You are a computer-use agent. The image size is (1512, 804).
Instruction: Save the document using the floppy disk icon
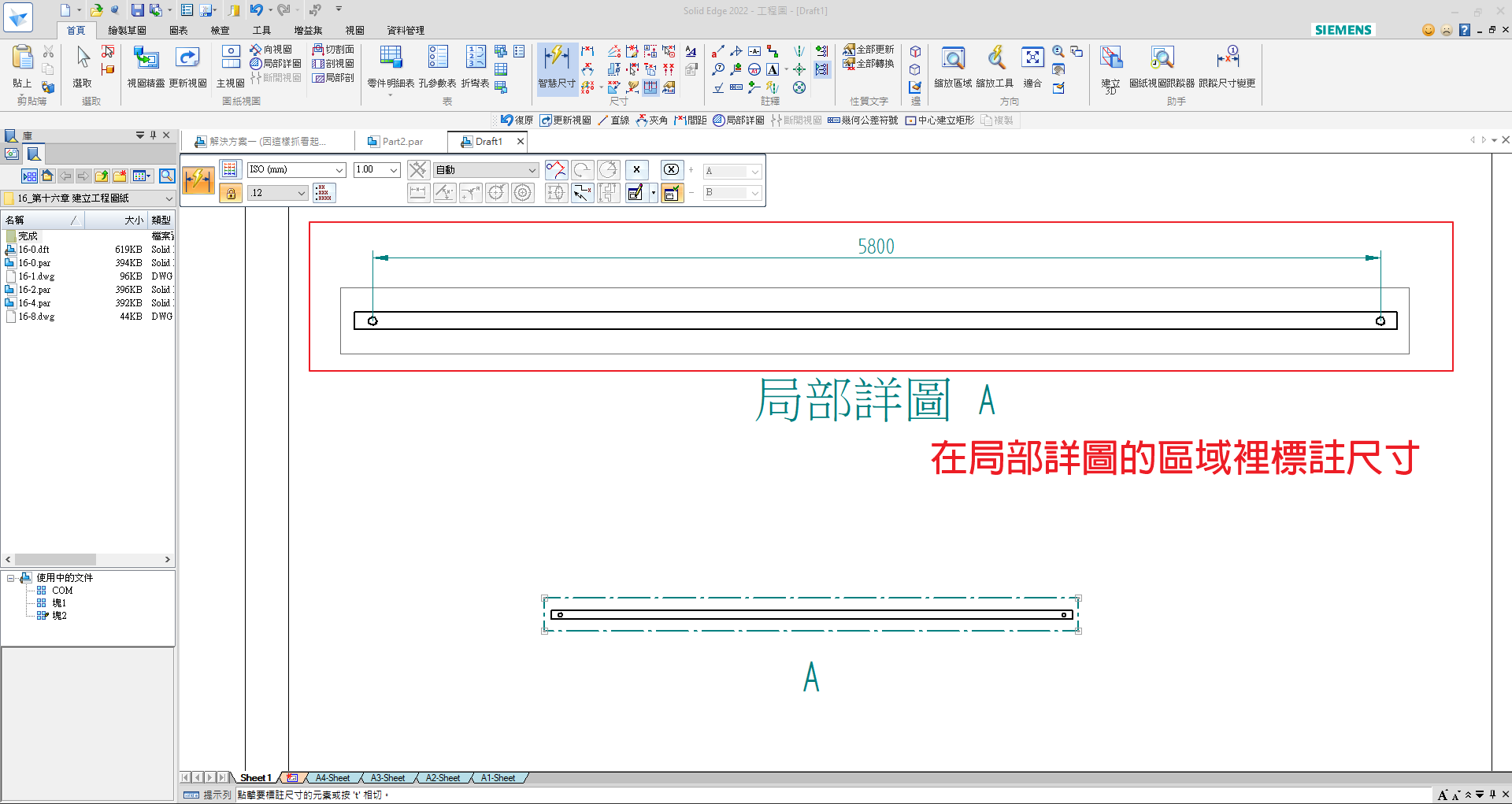tap(137, 10)
